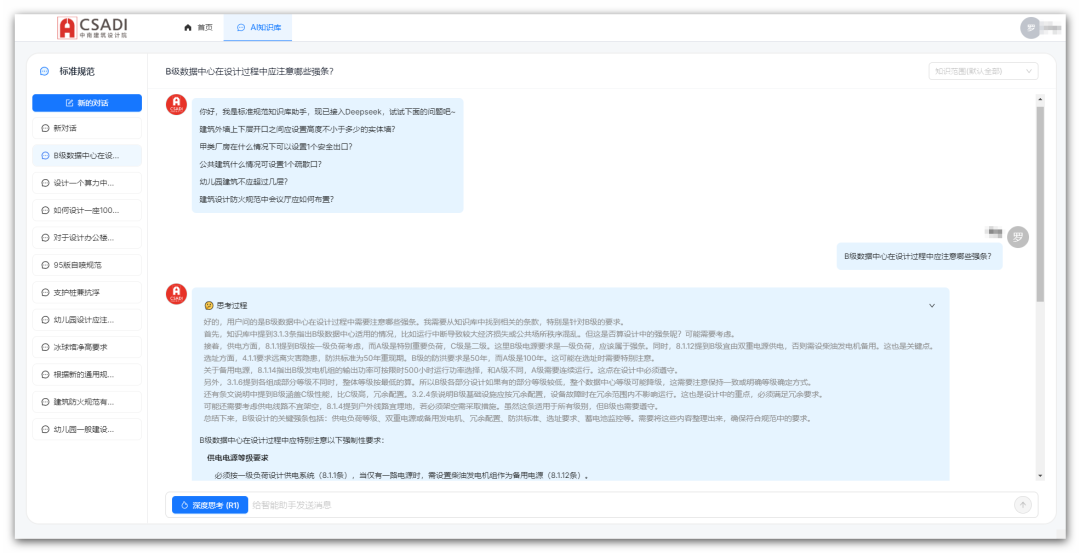Click the assistant avatar beside 思考过程 reply
The height and width of the screenshot is (553, 1080).
pyautogui.click(x=176, y=294)
